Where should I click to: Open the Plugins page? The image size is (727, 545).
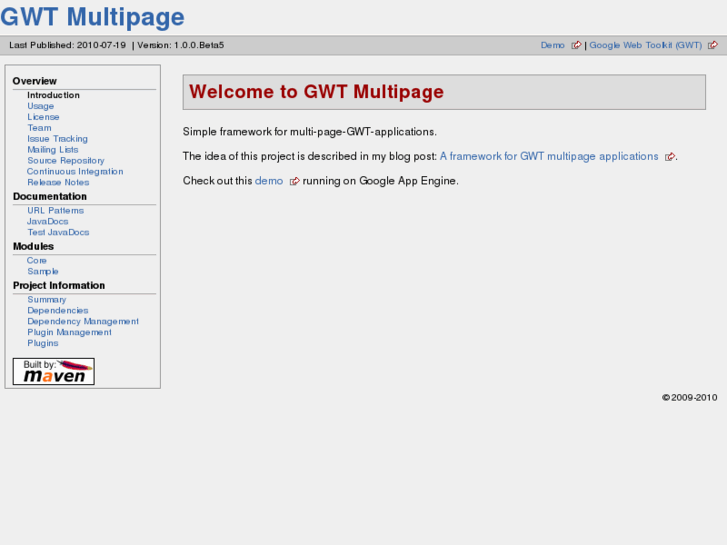point(43,343)
